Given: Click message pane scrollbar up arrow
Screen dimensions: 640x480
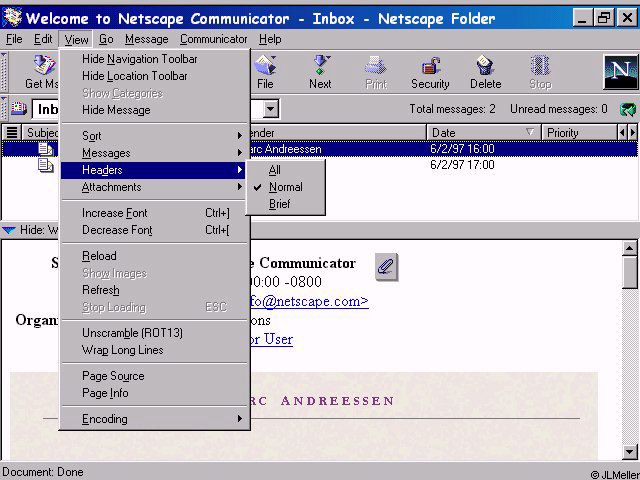Looking at the screenshot, I should click(x=630, y=248).
